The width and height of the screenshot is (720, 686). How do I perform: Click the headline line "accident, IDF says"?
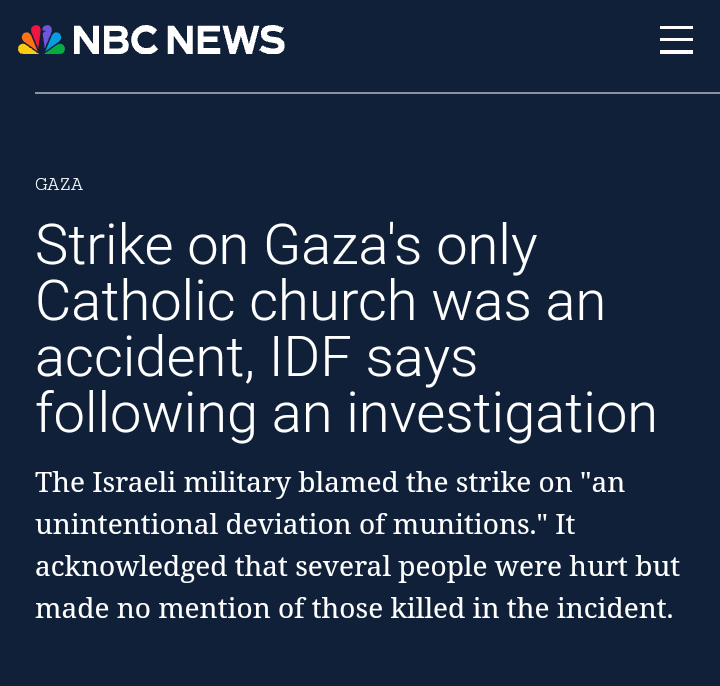(x=256, y=358)
